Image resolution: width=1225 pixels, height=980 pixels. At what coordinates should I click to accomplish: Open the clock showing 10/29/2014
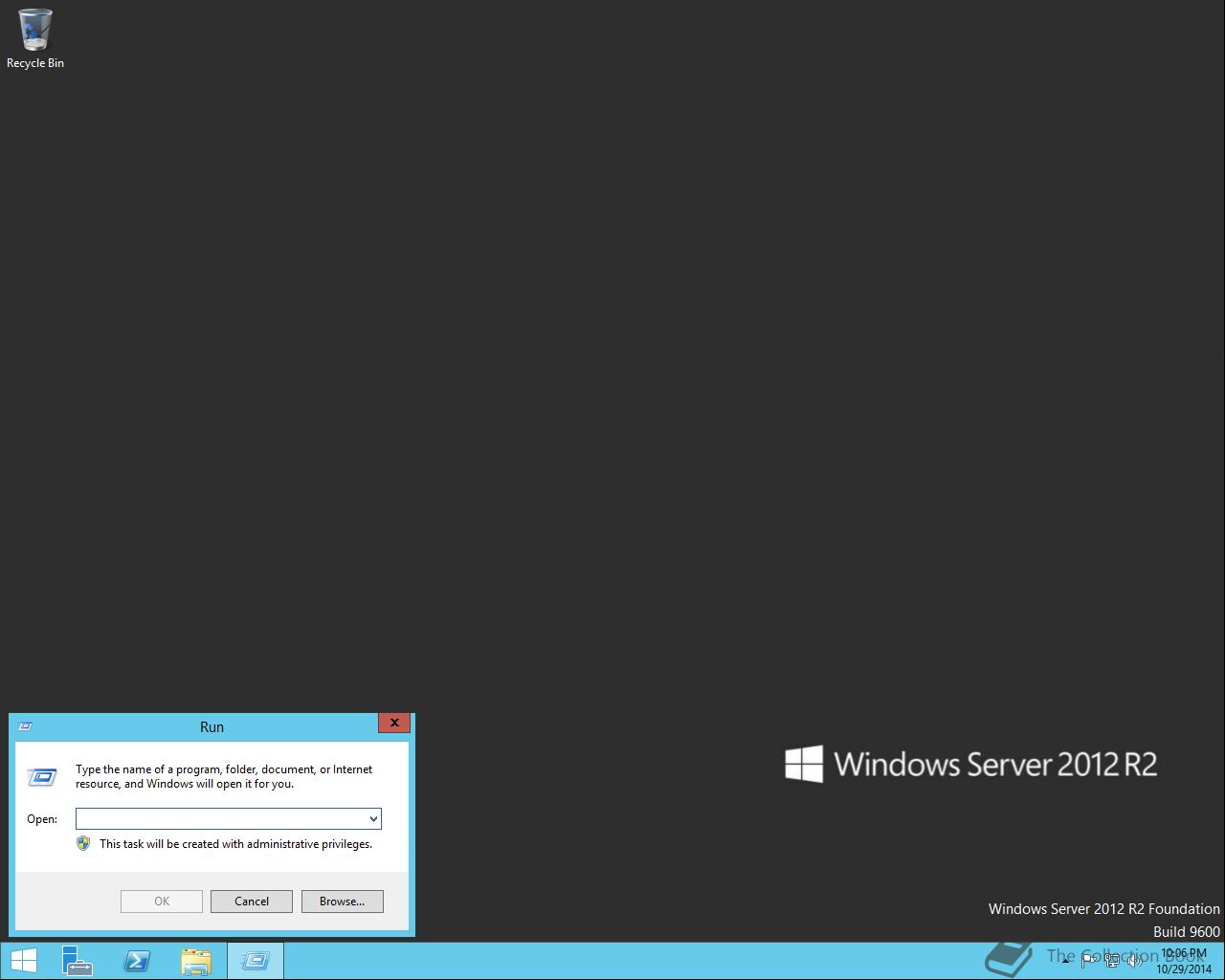coord(1183,961)
